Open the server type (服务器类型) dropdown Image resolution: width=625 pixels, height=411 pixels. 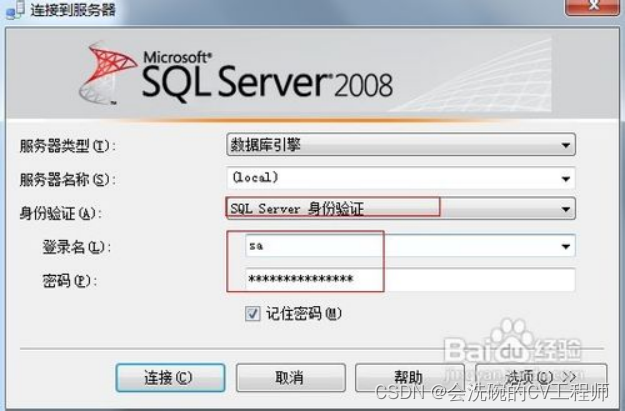401,145
